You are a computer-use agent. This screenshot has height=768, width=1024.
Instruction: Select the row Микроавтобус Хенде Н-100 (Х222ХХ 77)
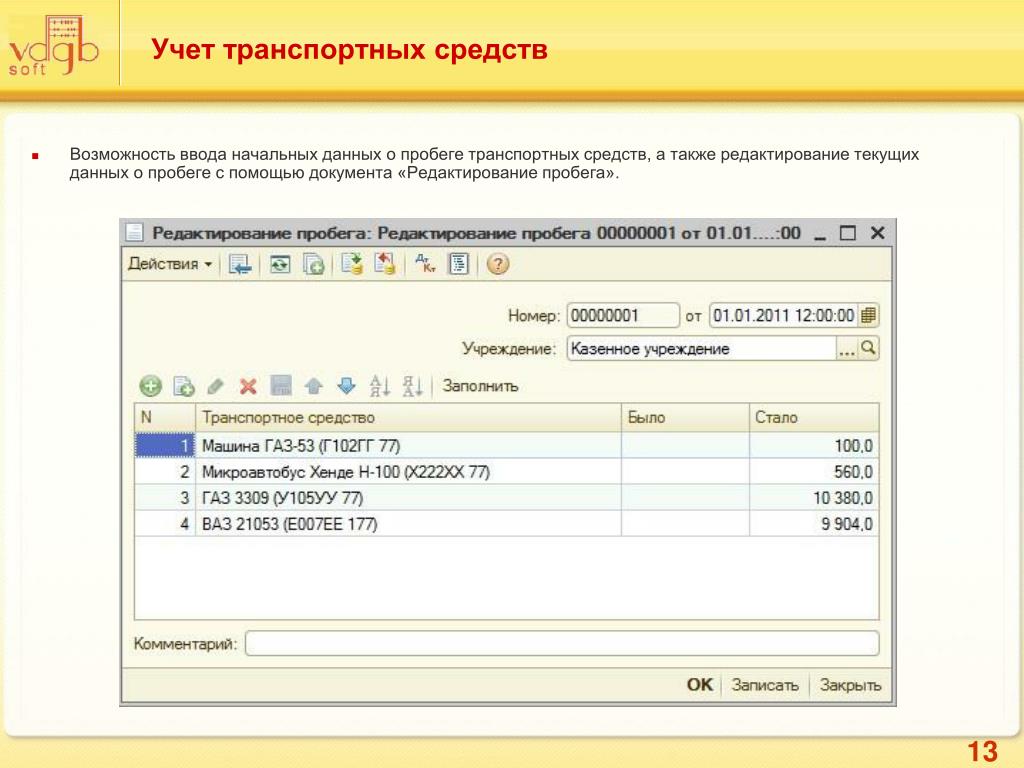(x=506, y=472)
